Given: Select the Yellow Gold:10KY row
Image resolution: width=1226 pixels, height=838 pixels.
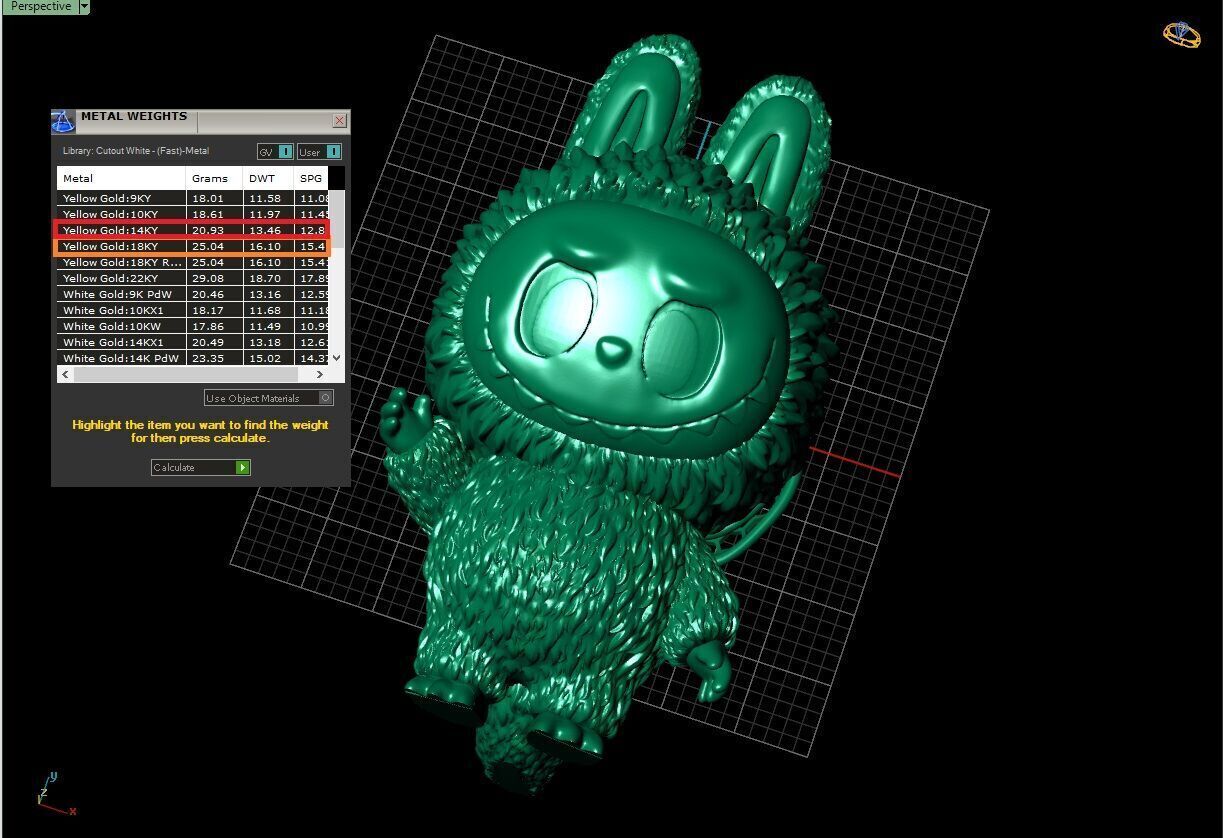Looking at the screenshot, I should click(x=192, y=214).
